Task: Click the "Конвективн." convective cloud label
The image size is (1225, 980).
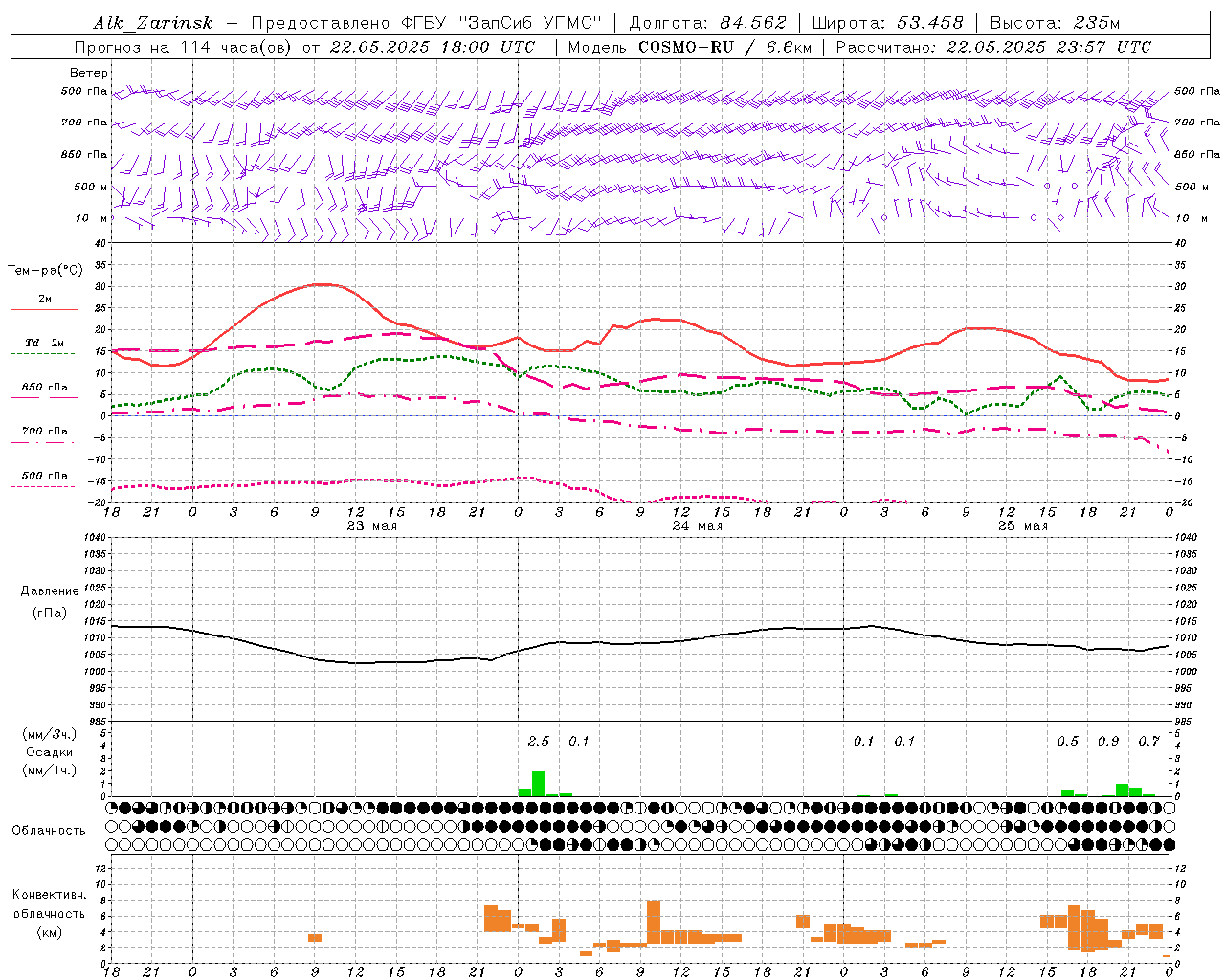Action: [x=49, y=895]
